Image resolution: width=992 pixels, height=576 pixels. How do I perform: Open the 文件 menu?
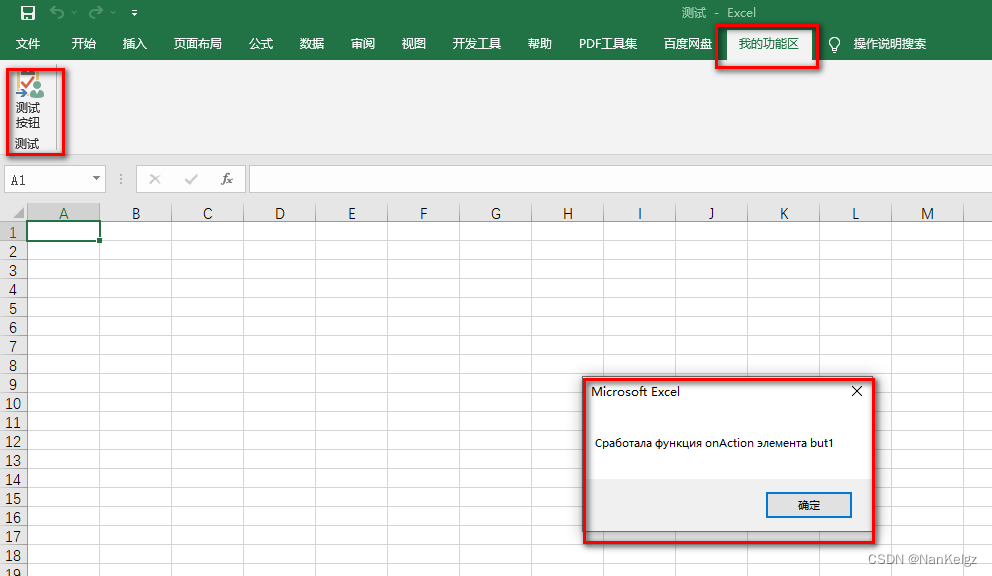click(29, 43)
